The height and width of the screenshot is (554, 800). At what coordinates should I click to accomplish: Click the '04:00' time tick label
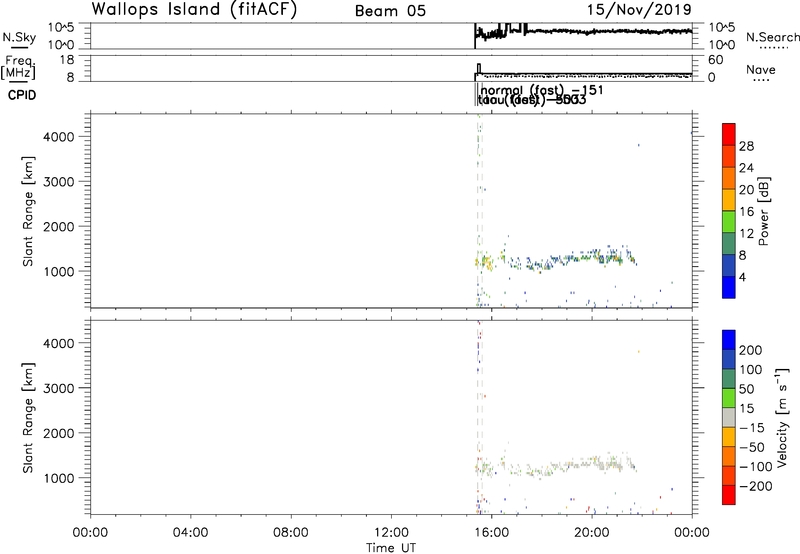click(190, 533)
